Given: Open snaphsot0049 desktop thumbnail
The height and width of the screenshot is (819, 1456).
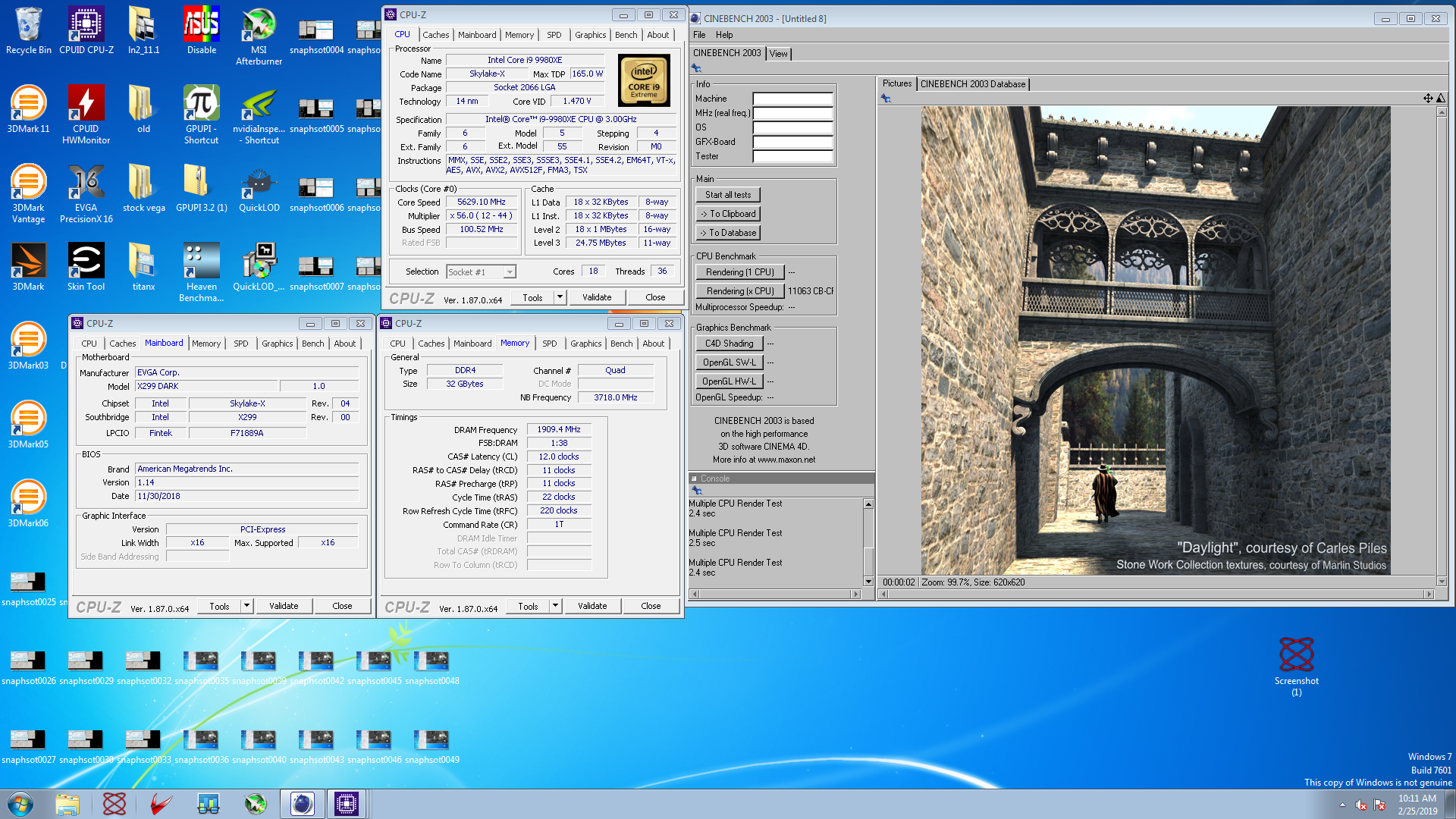Looking at the screenshot, I should [431, 745].
